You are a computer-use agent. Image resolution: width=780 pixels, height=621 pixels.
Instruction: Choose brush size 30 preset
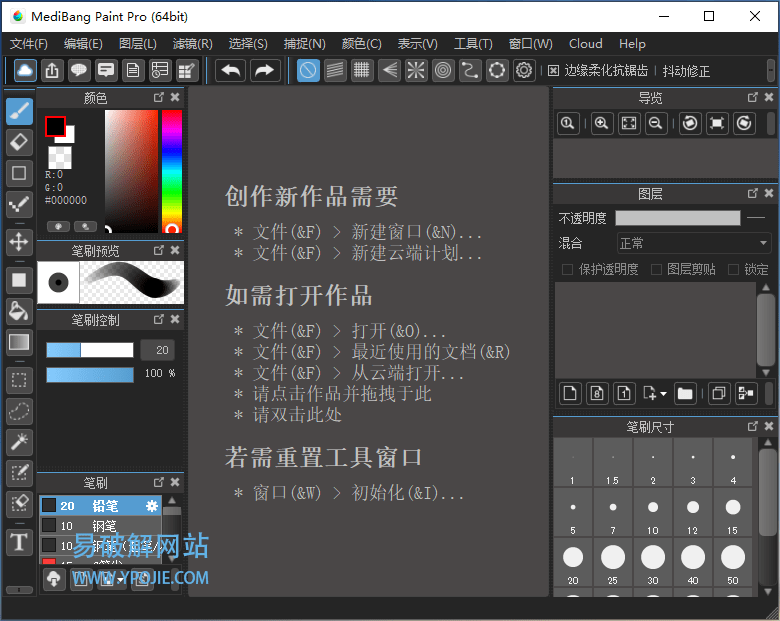(x=653, y=562)
